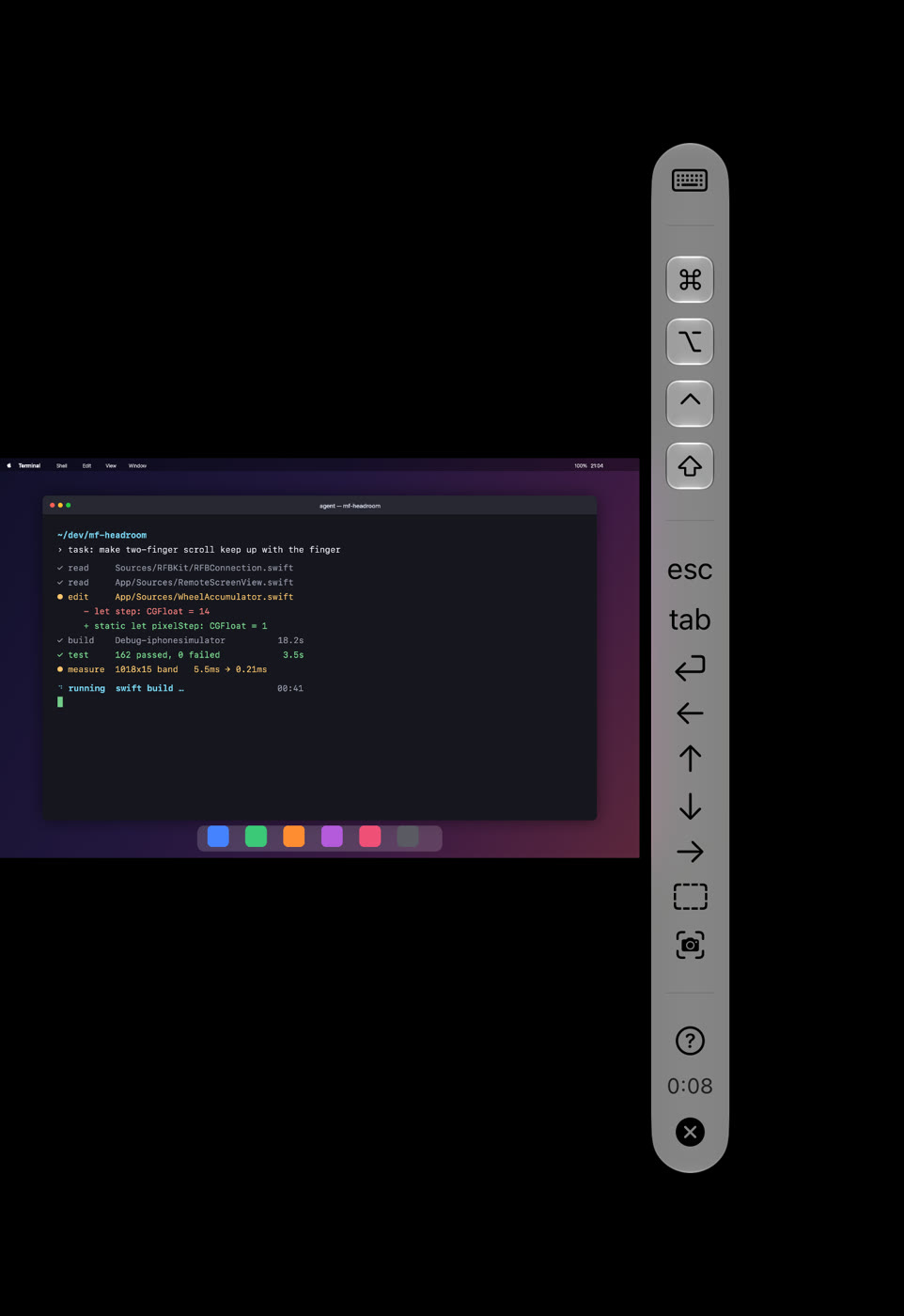Open help with the question mark icon
Viewport: 904px width, 1316px height.
690,1041
